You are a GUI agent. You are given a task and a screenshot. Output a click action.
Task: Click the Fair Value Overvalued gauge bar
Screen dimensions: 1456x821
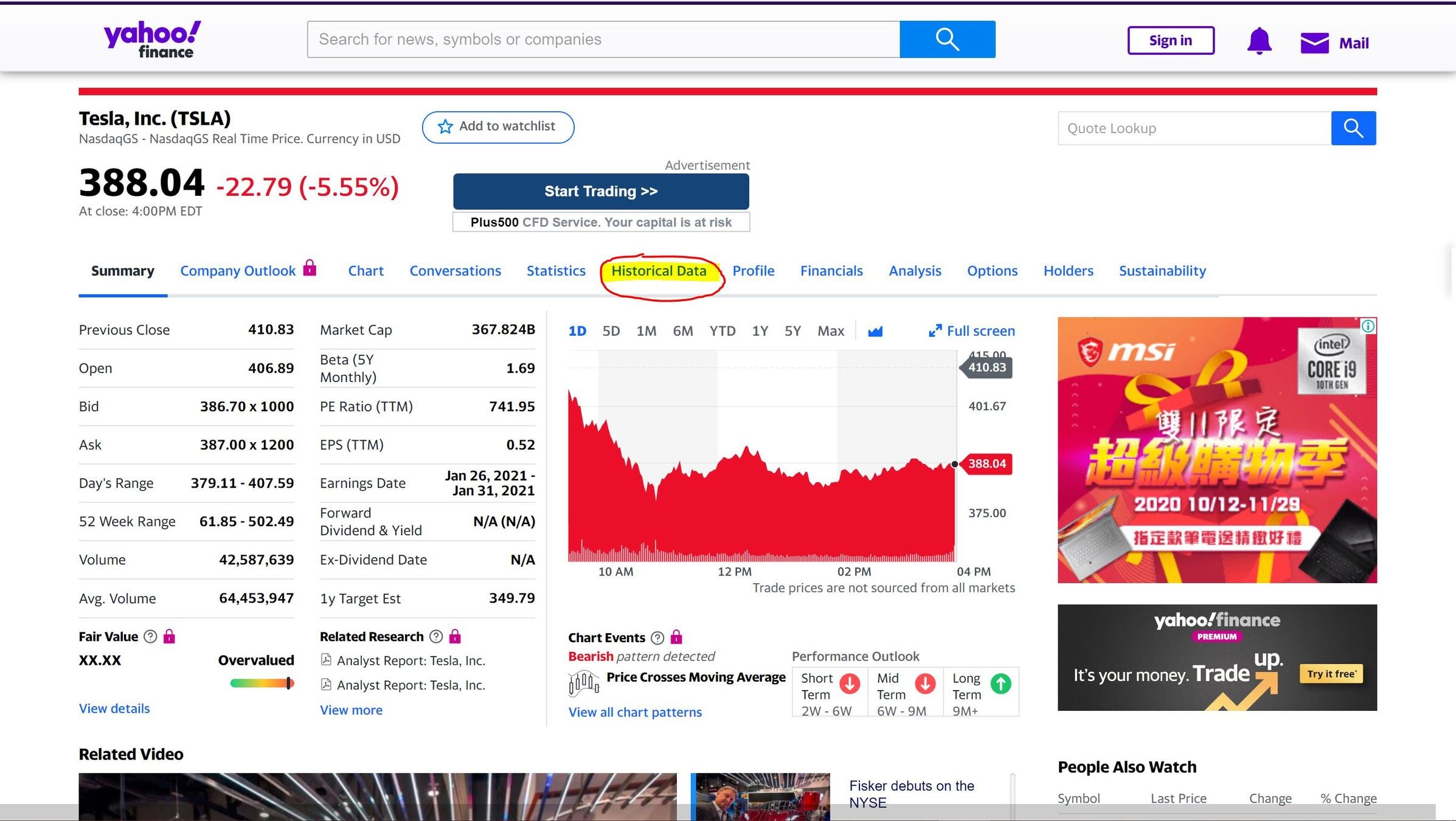pos(262,684)
